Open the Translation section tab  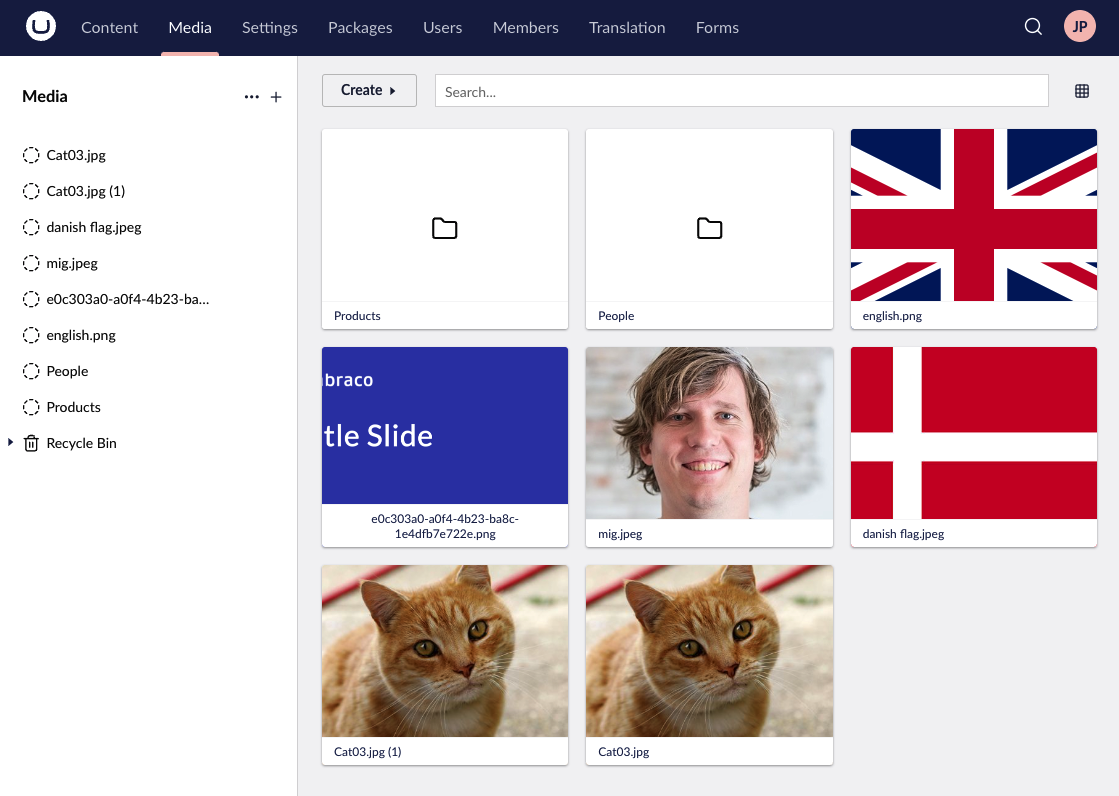point(627,27)
